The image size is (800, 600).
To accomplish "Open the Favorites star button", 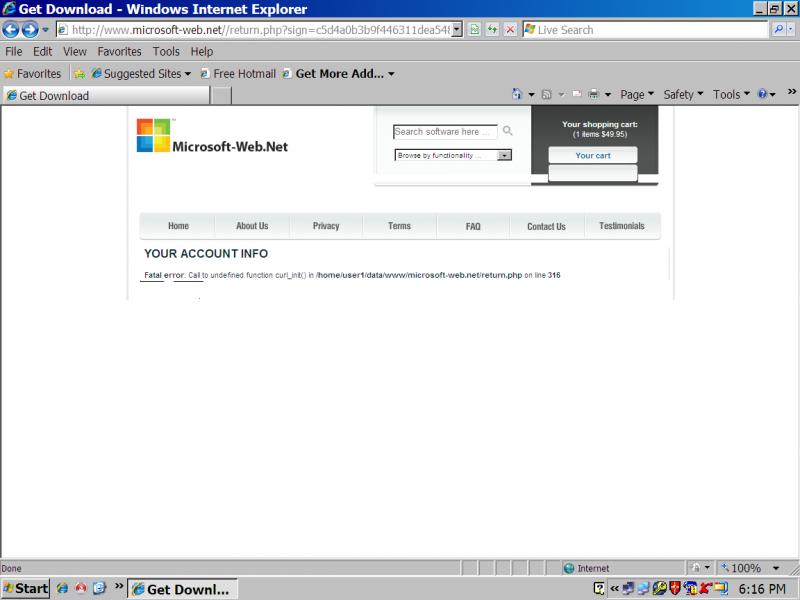I will [x=32, y=74].
